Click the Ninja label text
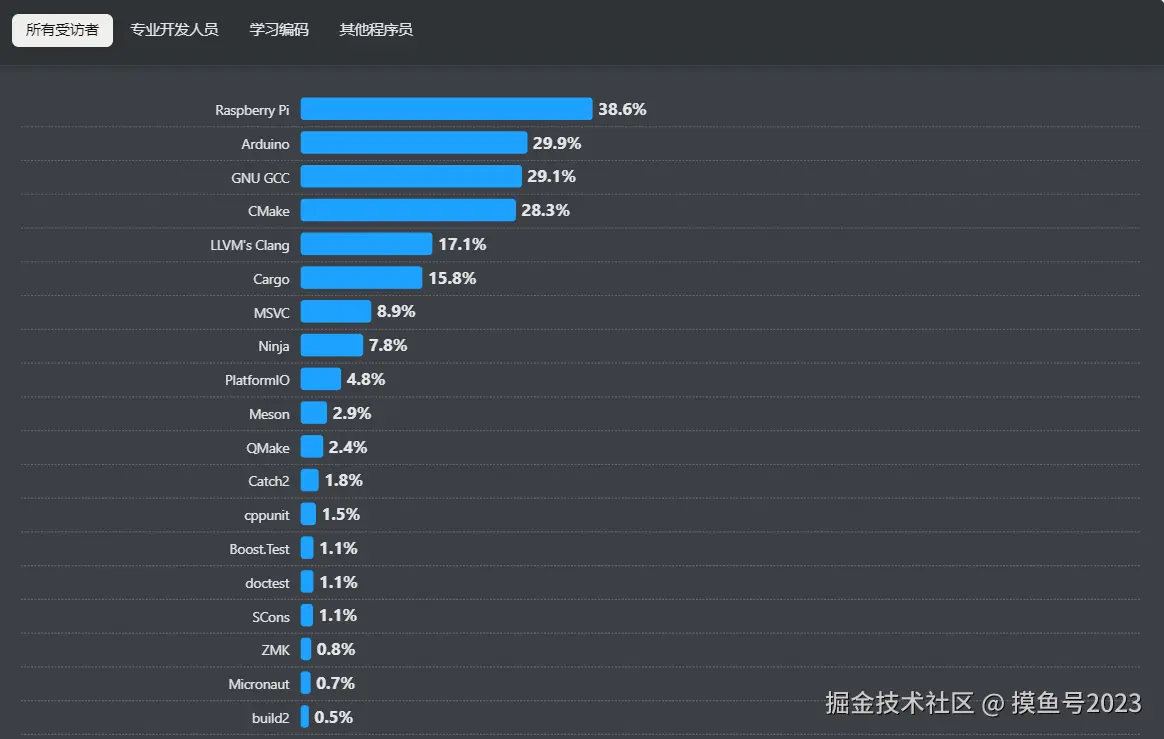The image size is (1164, 739). (274, 346)
